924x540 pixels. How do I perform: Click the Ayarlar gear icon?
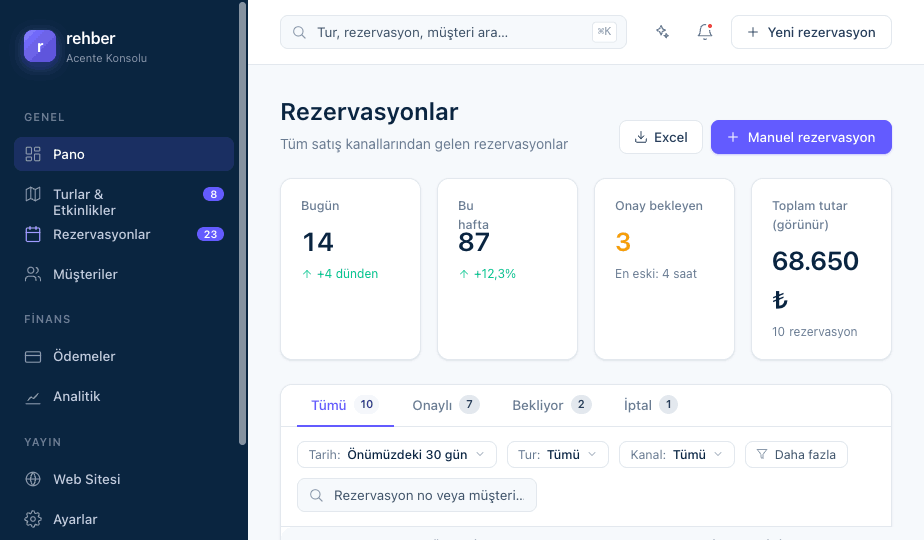coord(33,519)
